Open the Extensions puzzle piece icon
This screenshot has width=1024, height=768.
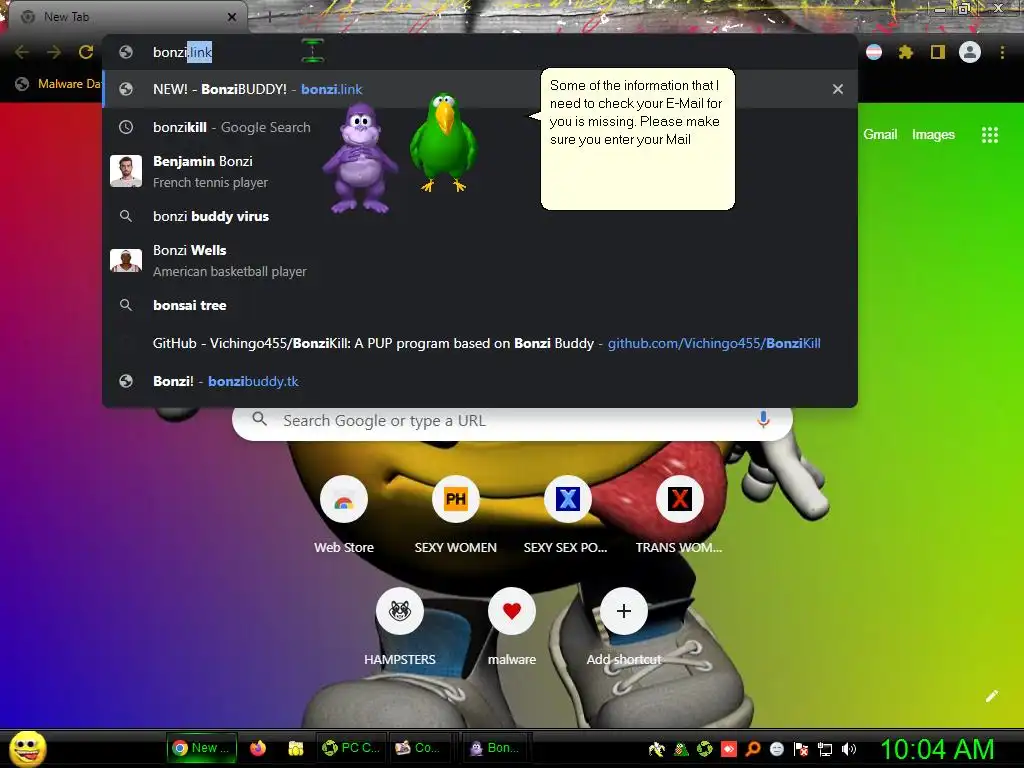pos(905,52)
